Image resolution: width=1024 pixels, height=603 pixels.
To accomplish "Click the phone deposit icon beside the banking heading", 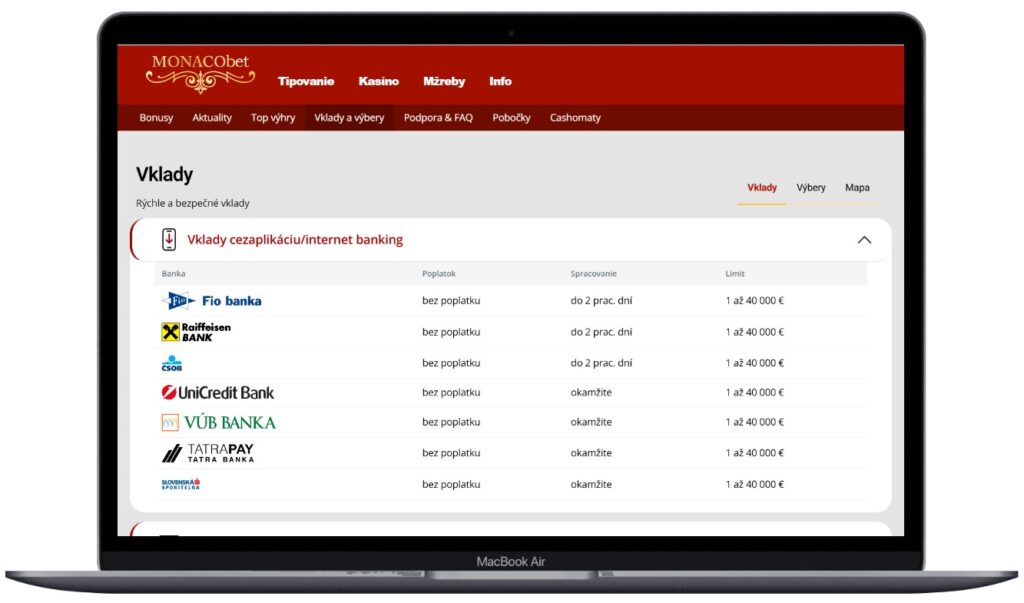I will [169, 240].
